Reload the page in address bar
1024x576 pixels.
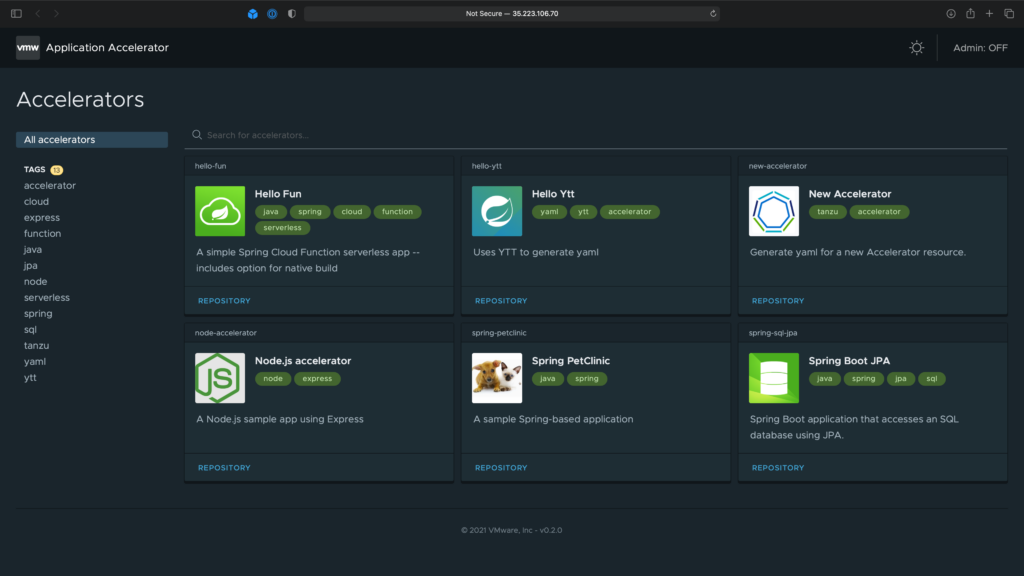click(x=713, y=13)
